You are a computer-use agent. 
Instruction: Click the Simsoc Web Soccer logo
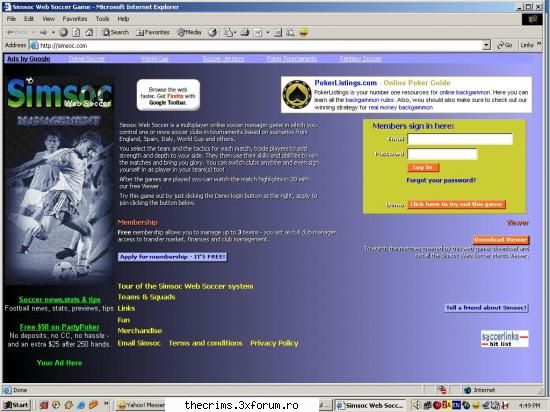click(x=59, y=94)
